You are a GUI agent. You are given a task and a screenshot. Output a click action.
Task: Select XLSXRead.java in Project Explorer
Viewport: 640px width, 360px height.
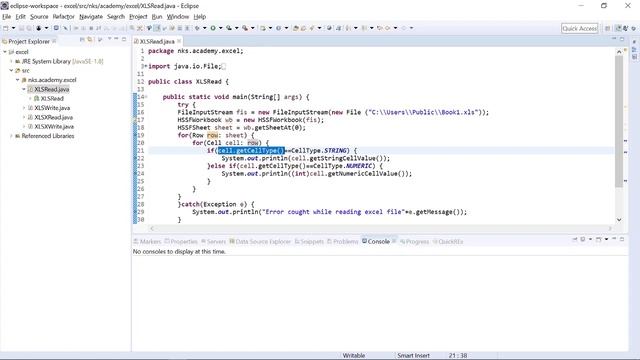(x=53, y=117)
